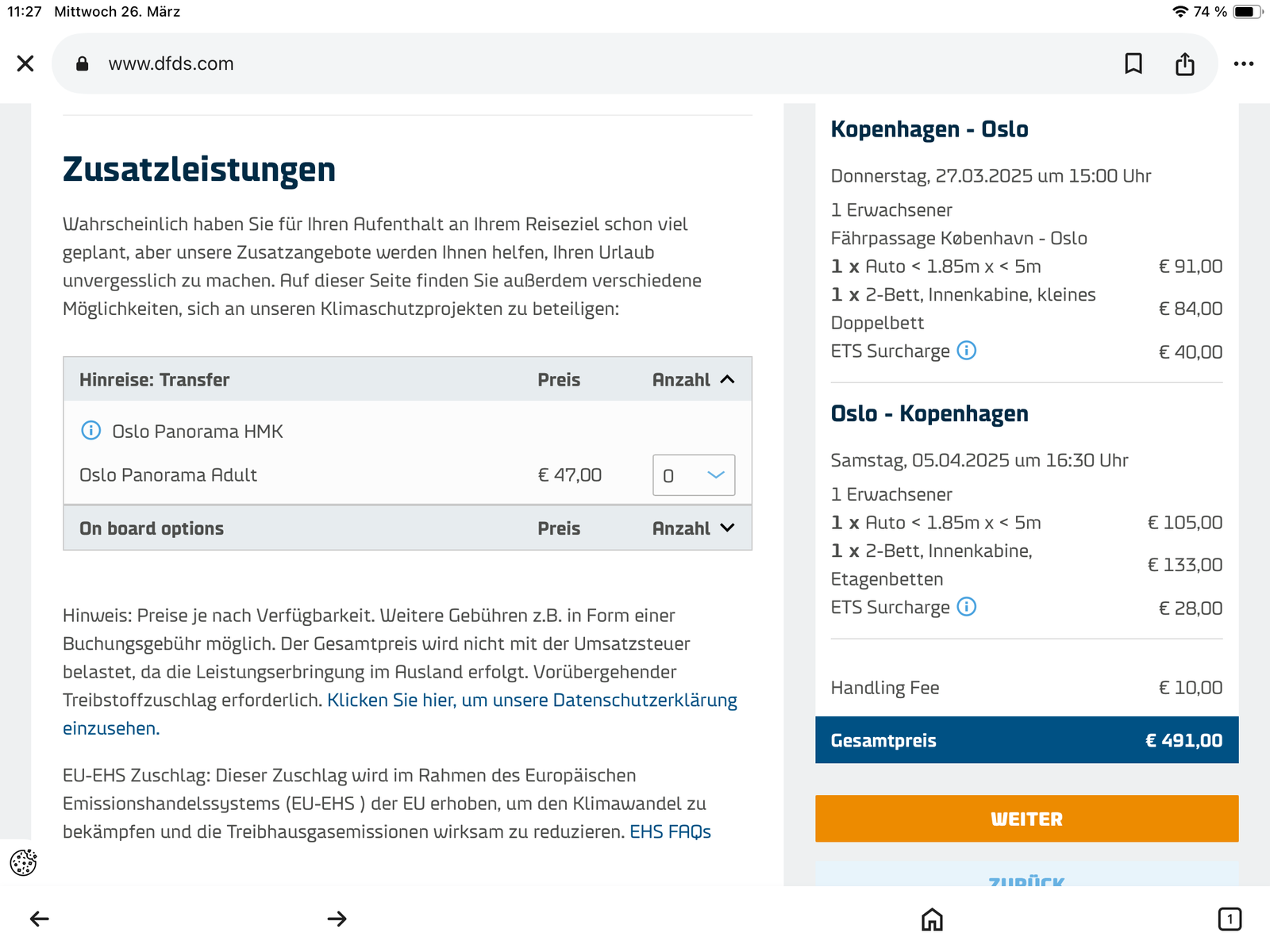
Task: Open the EHS FAQs link
Action: (670, 831)
